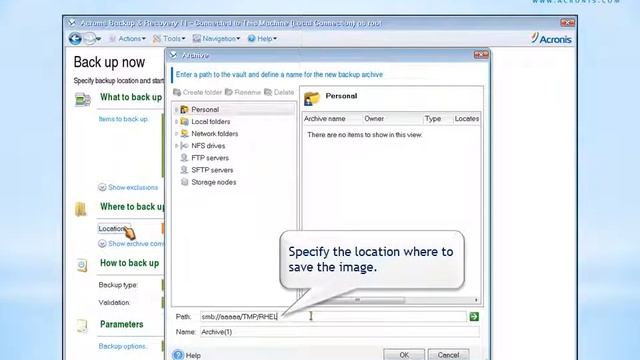
Task: Select SFTP servers in tree
Action: coord(212,170)
